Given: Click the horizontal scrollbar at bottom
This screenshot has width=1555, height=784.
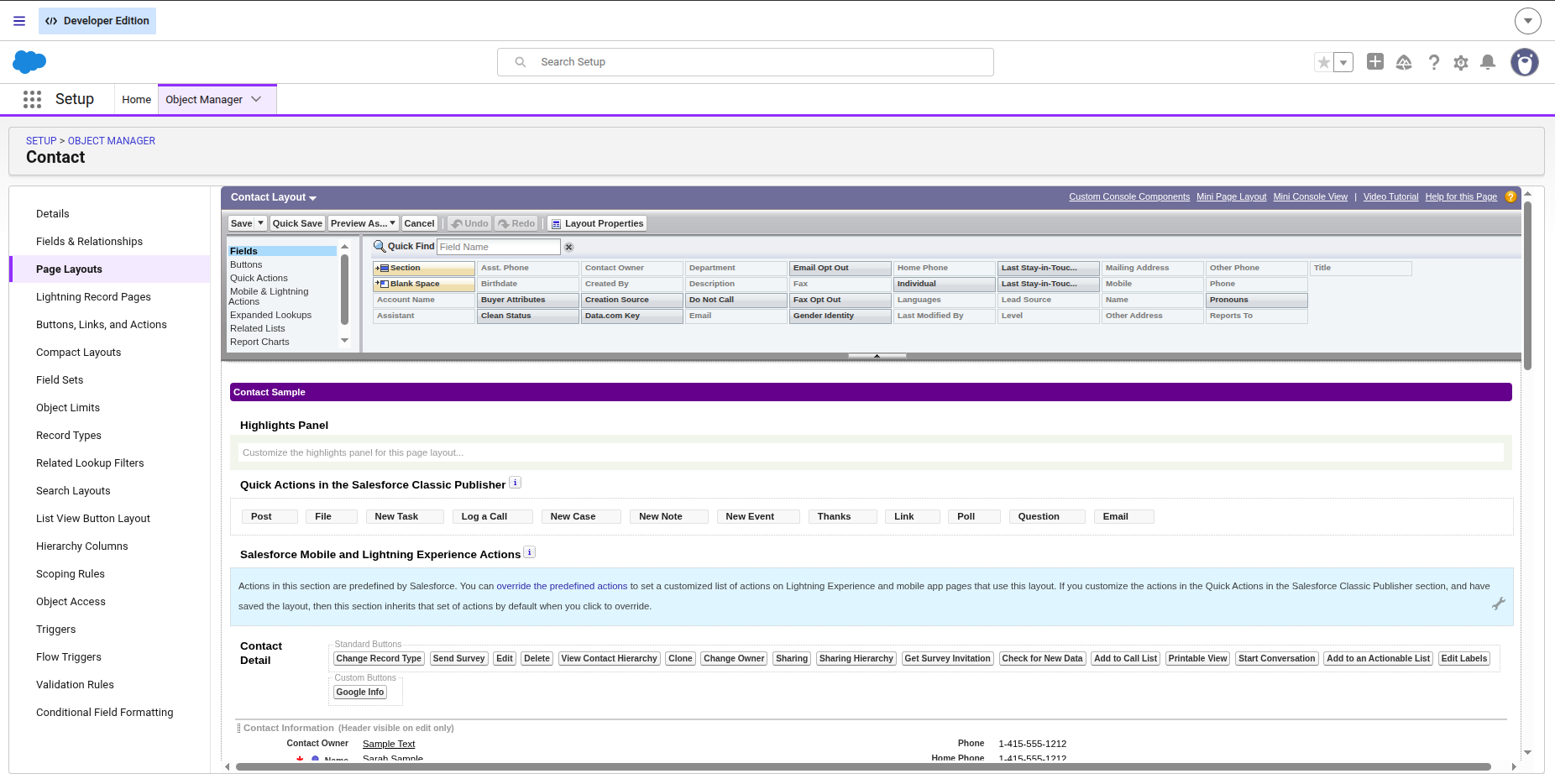Looking at the screenshot, I should coord(863,766).
